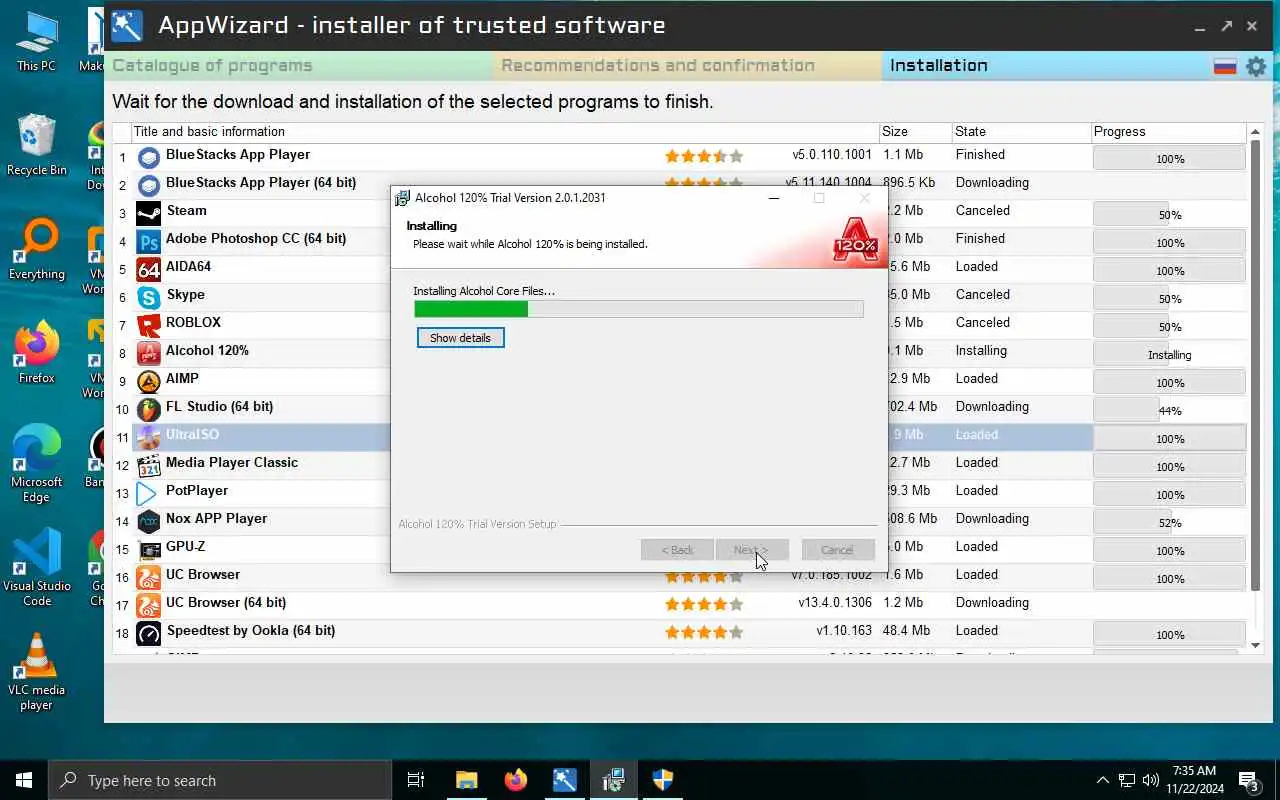This screenshot has width=1280, height=800.
Task: Click the Next button in setup dialog
Action: point(752,550)
